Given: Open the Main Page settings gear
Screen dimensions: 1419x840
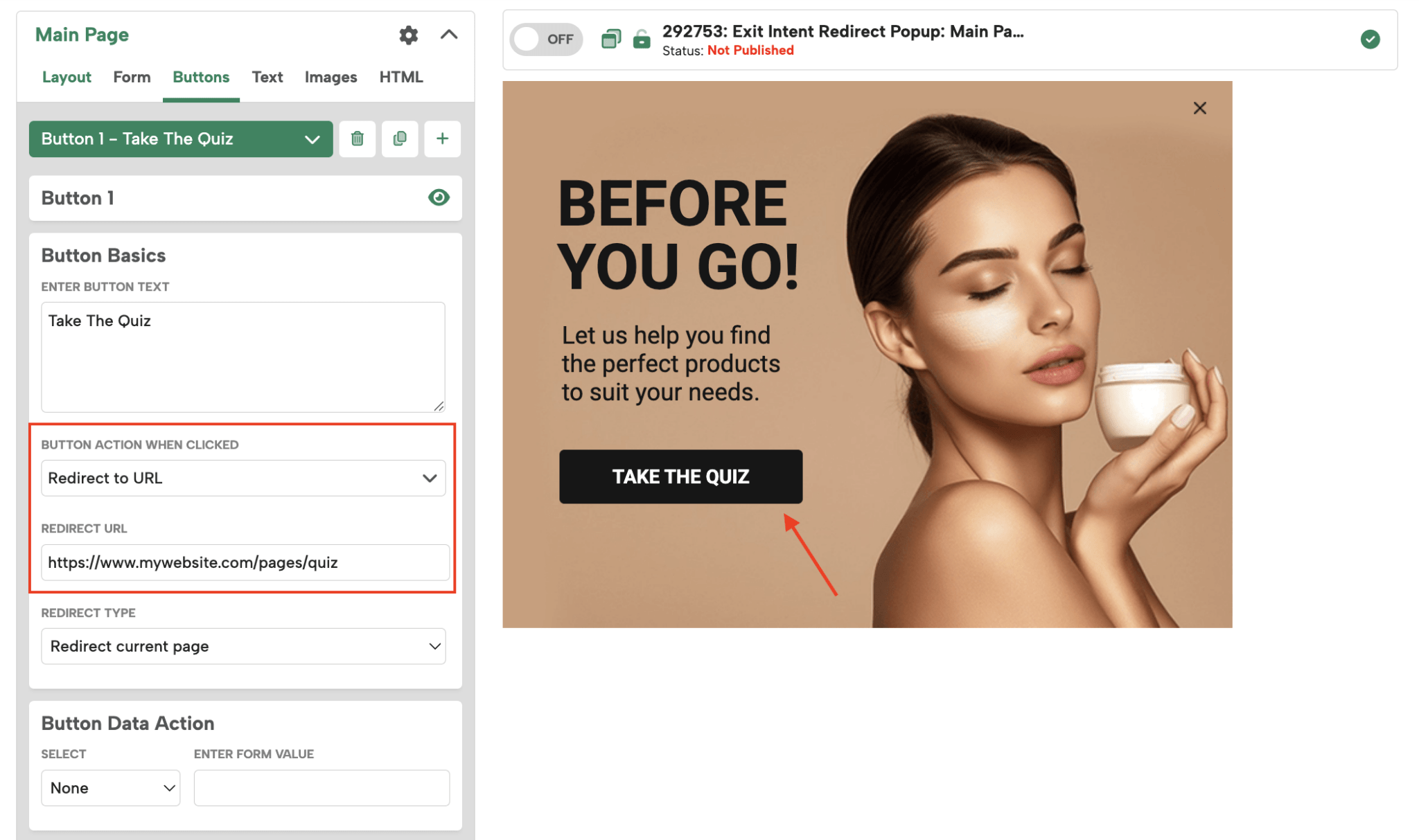Looking at the screenshot, I should (409, 35).
